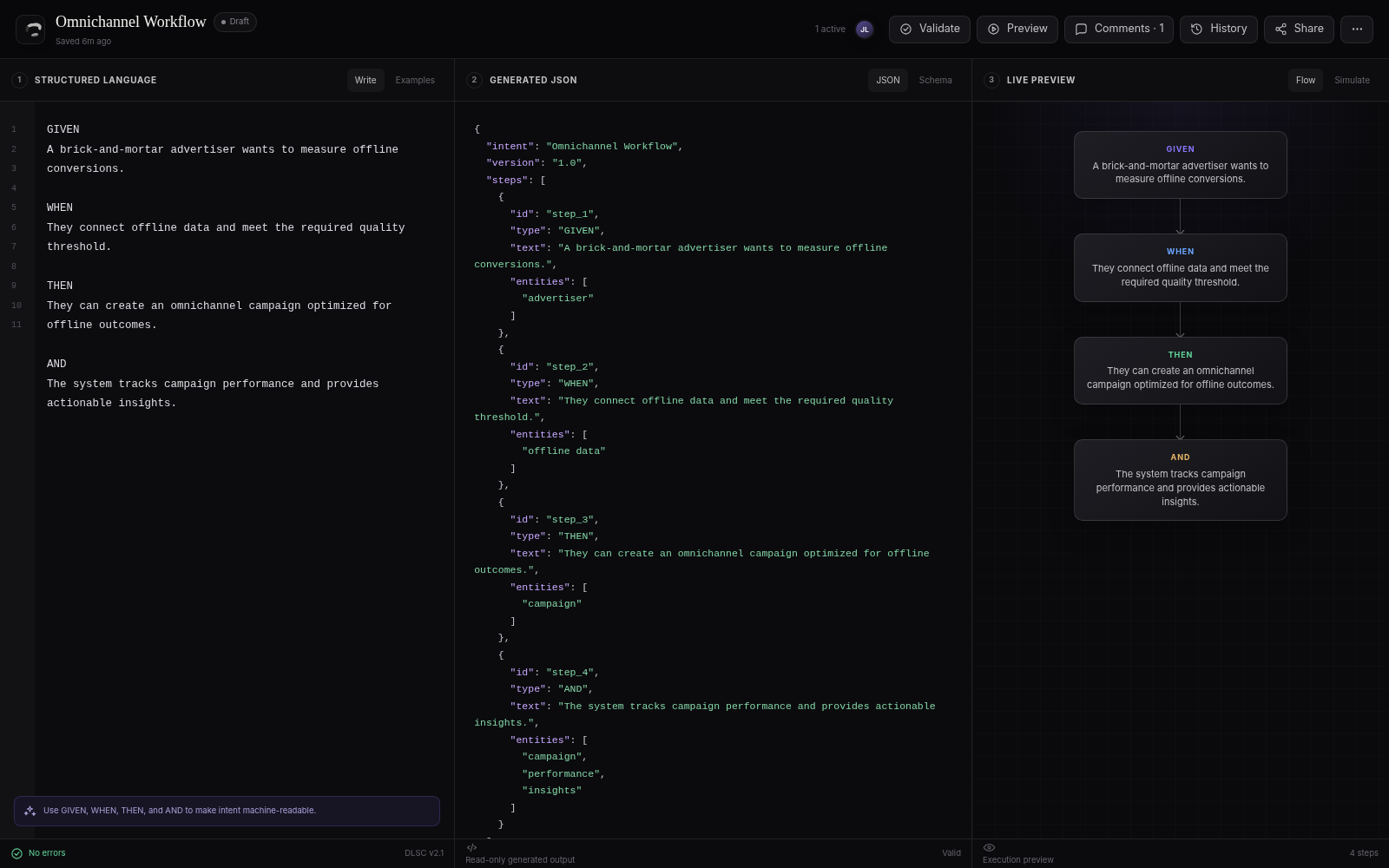Select the JSON tab
This screenshot has height=868, width=1389.
[888, 80]
